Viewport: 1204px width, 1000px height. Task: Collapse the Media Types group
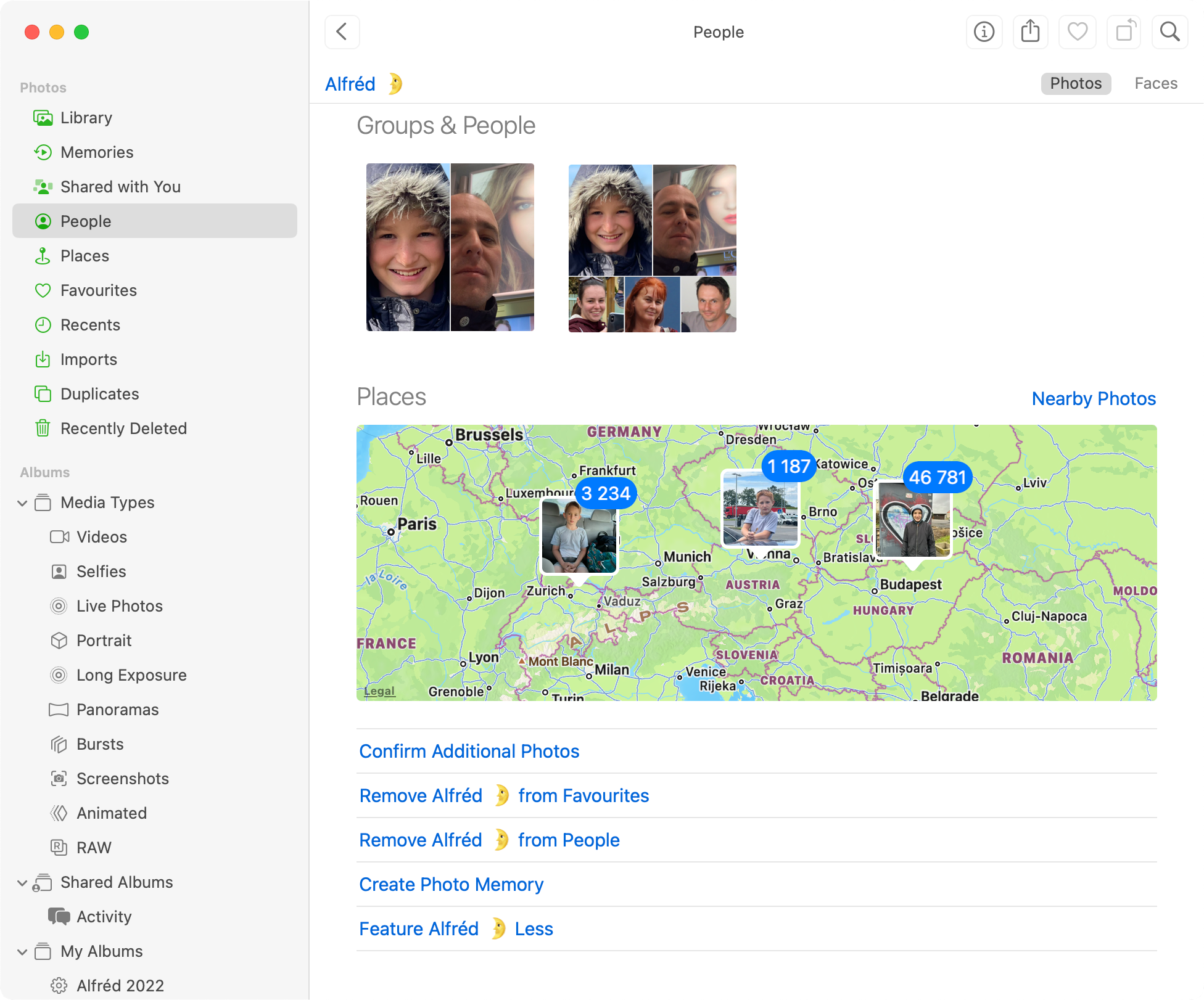pos(22,503)
